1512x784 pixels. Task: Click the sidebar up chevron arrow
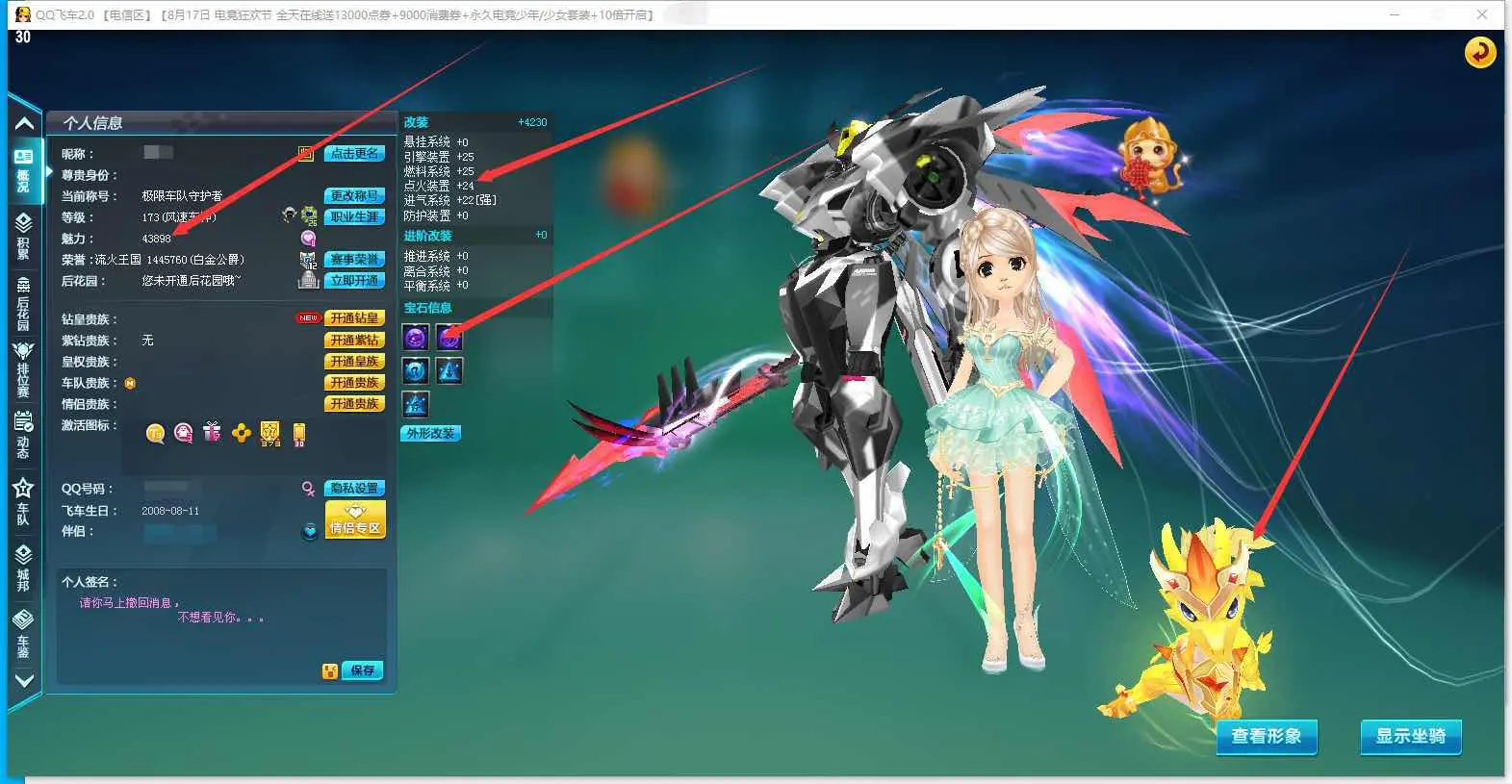24,123
